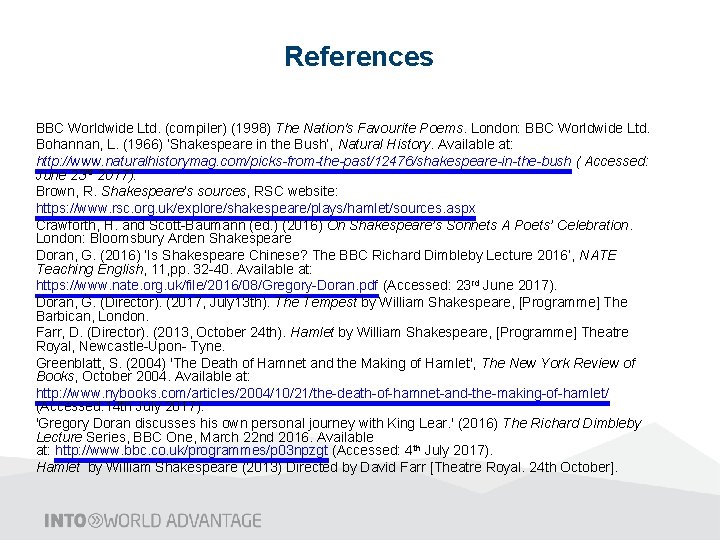Click 'Greenblatt, S. (2004)' reference line
Image resolution: width=720 pixels, height=540 pixels.
point(336,363)
